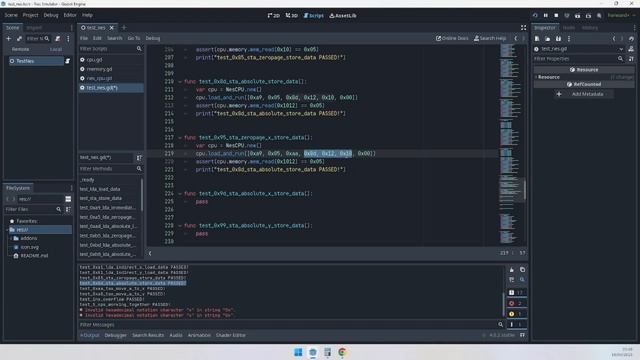Open Scene menu in menu bar

(x=11, y=15)
